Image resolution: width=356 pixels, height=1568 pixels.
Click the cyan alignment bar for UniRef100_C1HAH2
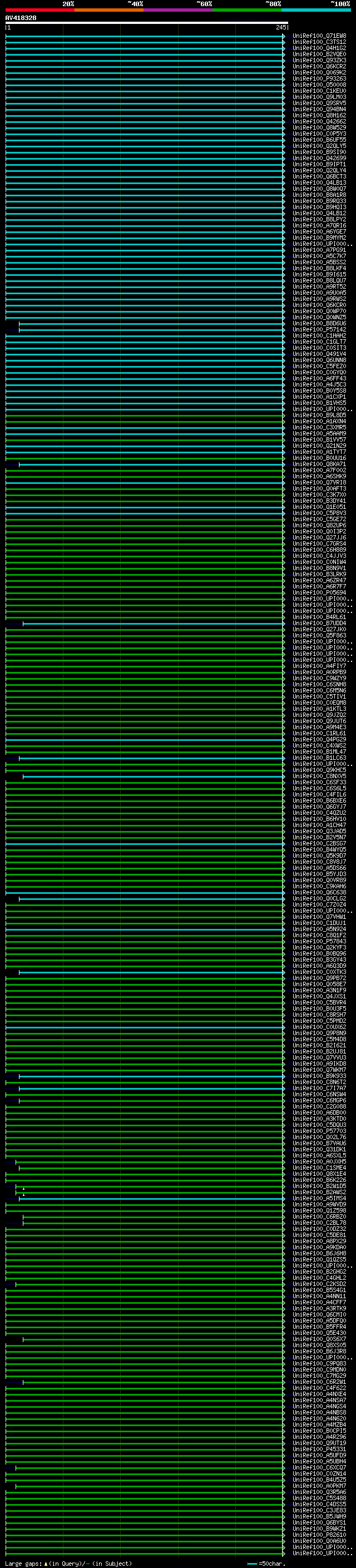click(x=146, y=336)
